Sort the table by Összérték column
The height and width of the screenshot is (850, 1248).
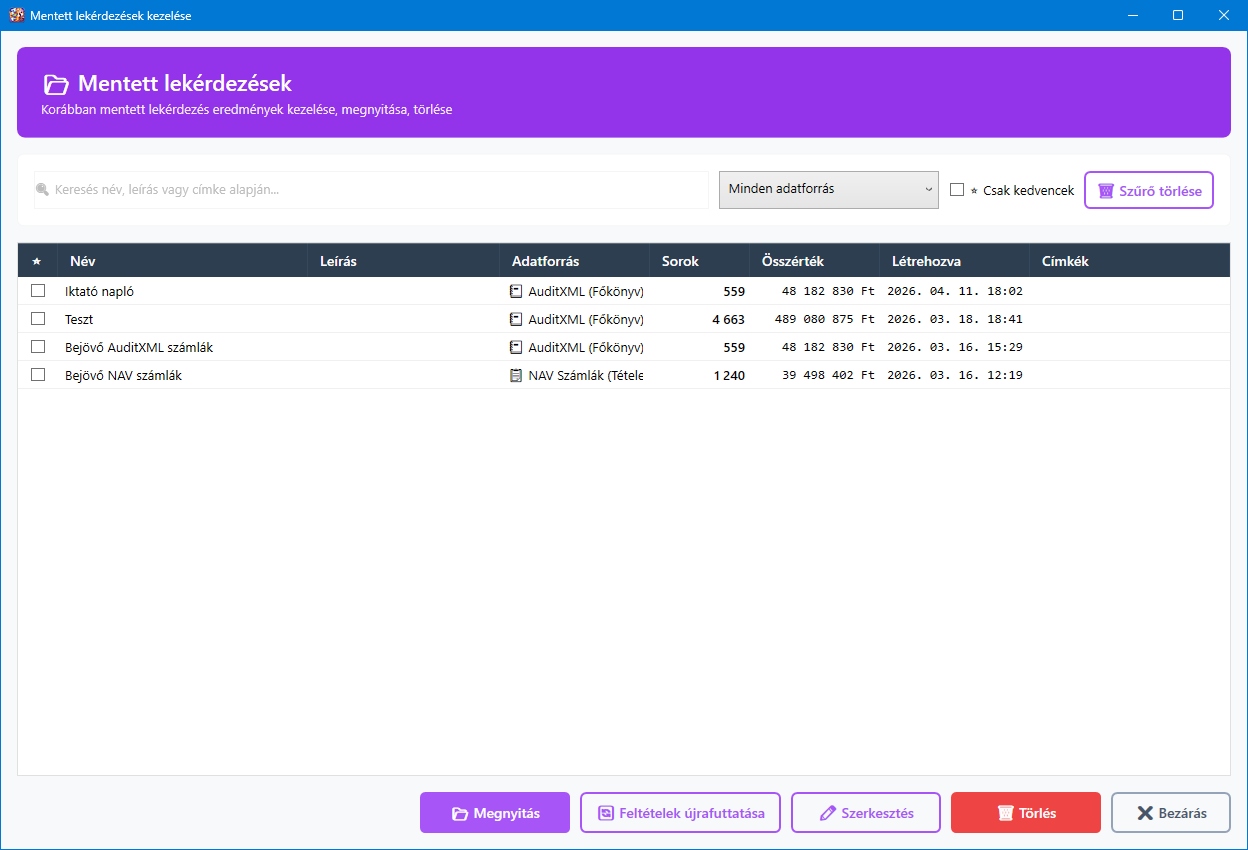point(792,261)
